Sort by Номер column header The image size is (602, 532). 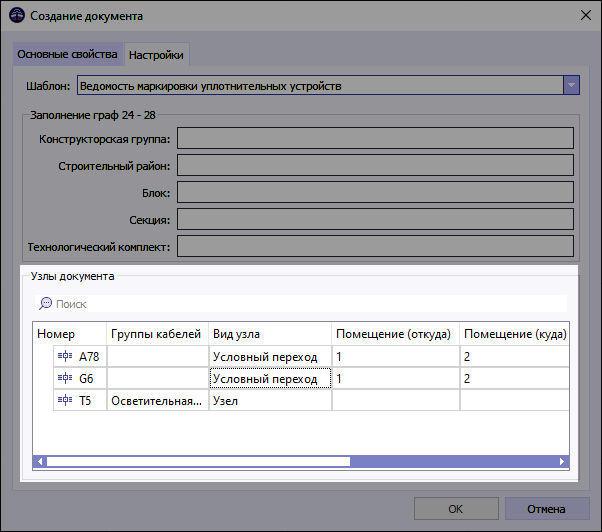(69, 334)
